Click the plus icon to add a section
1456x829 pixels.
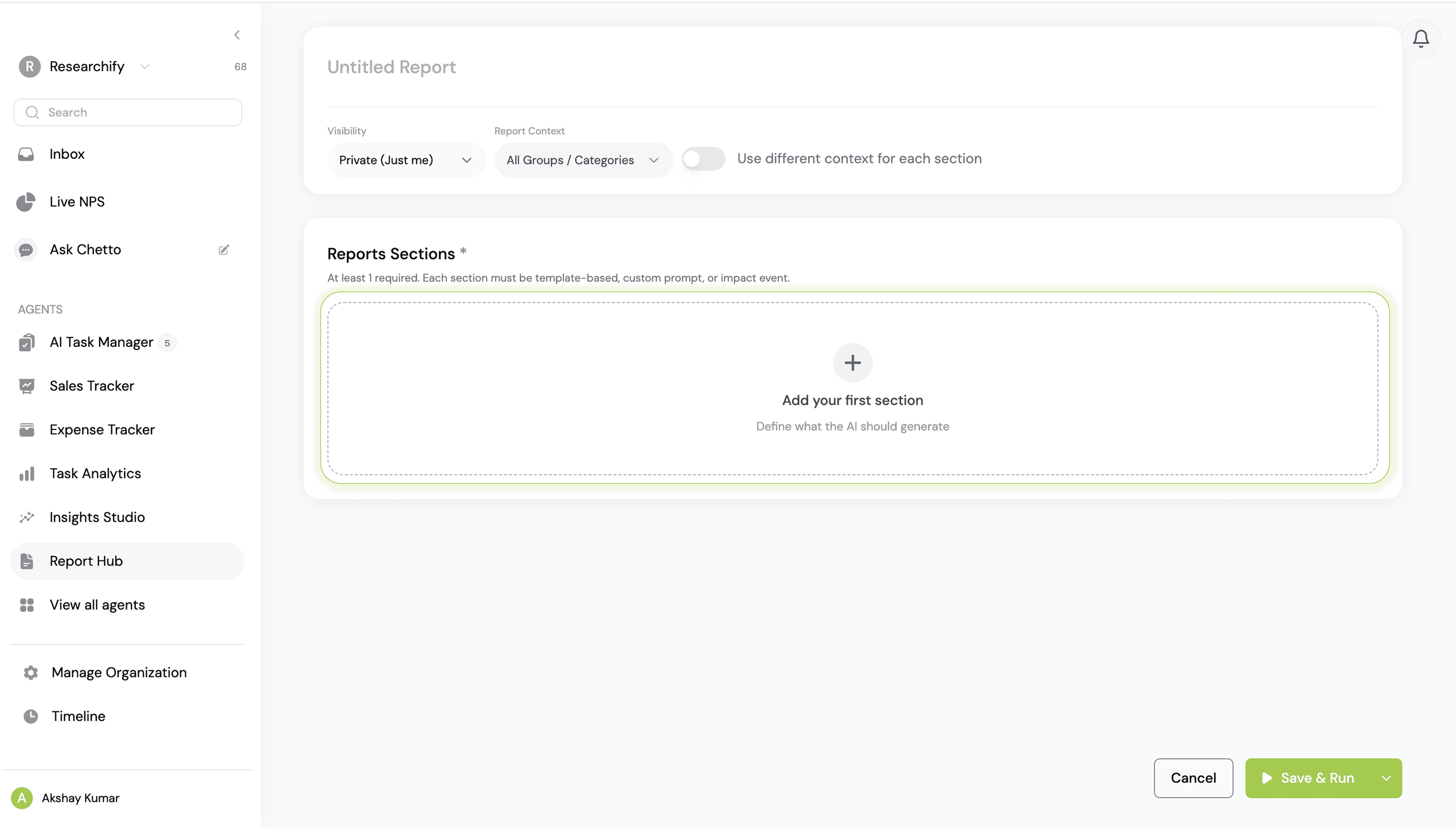pyautogui.click(x=852, y=363)
